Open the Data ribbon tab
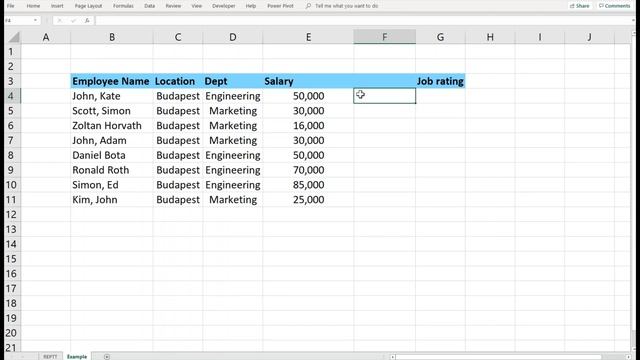 150,6
